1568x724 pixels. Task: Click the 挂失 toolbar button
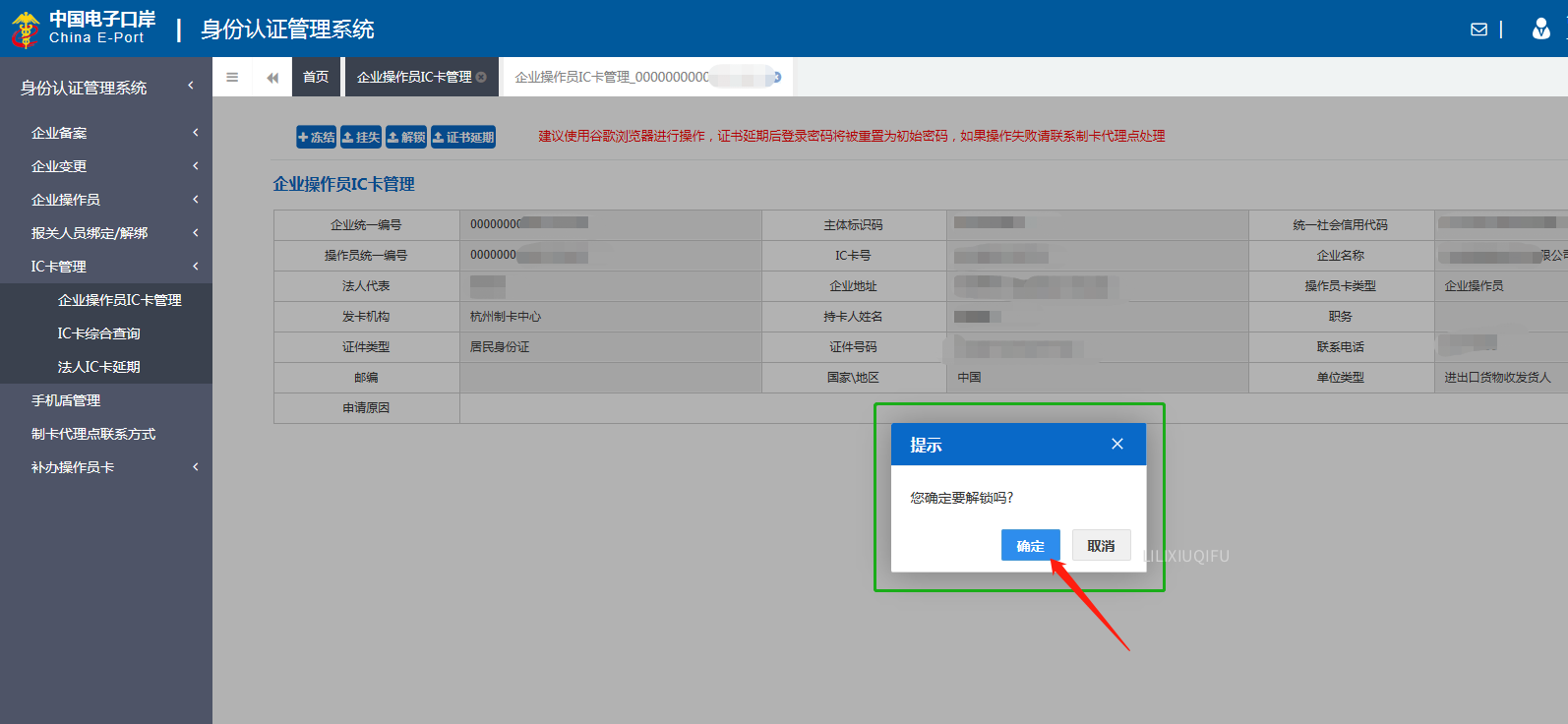coord(361,137)
